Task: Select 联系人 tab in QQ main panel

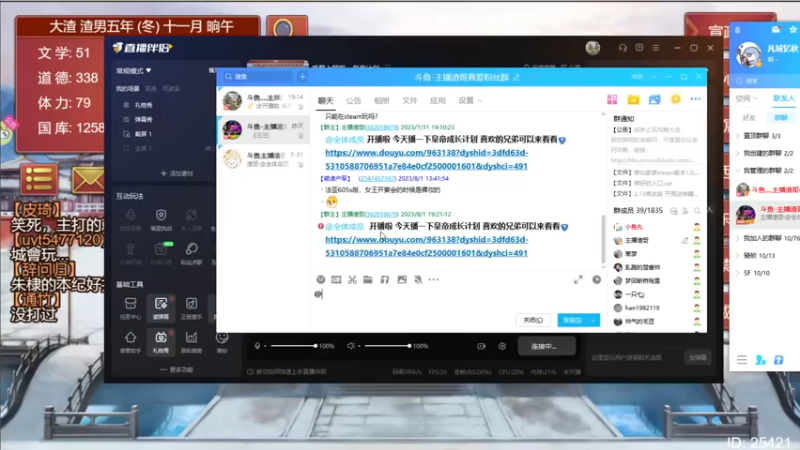Action: pyautogui.click(x=784, y=98)
